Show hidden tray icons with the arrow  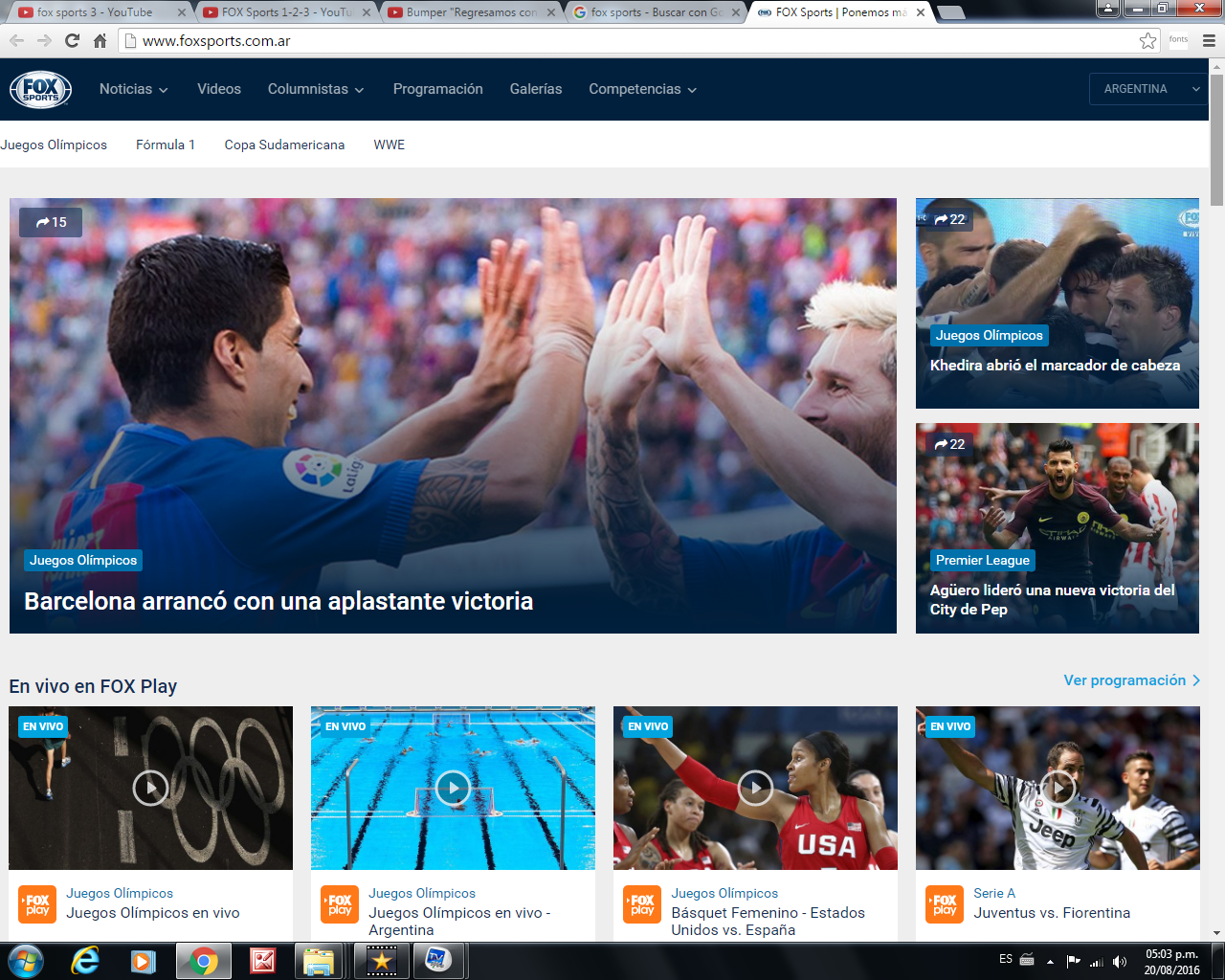tap(1050, 961)
